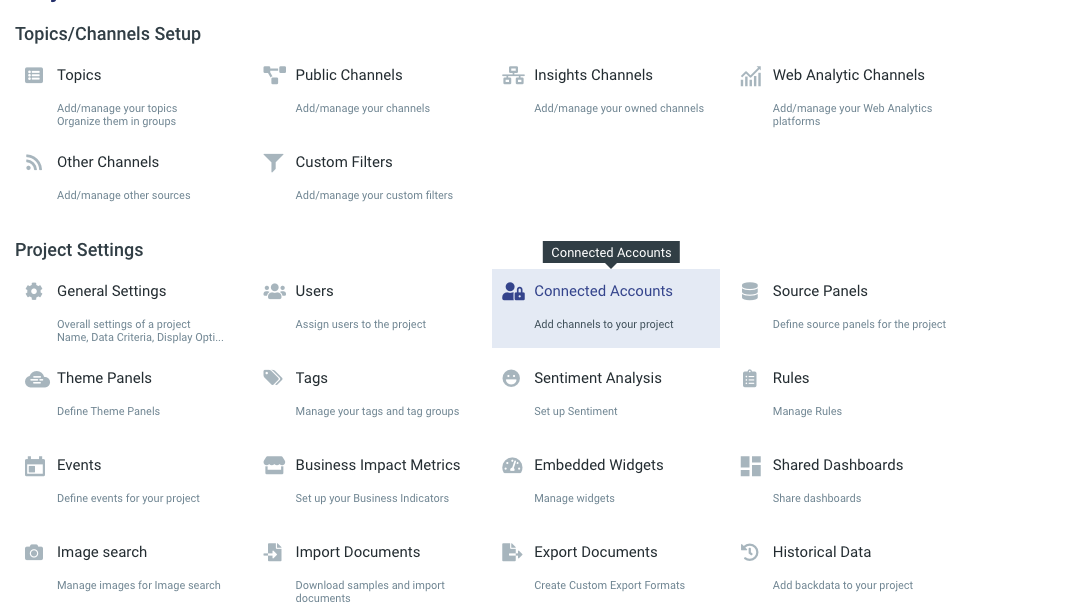
Task: Open Theme Panels
Action: tap(104, 378)
